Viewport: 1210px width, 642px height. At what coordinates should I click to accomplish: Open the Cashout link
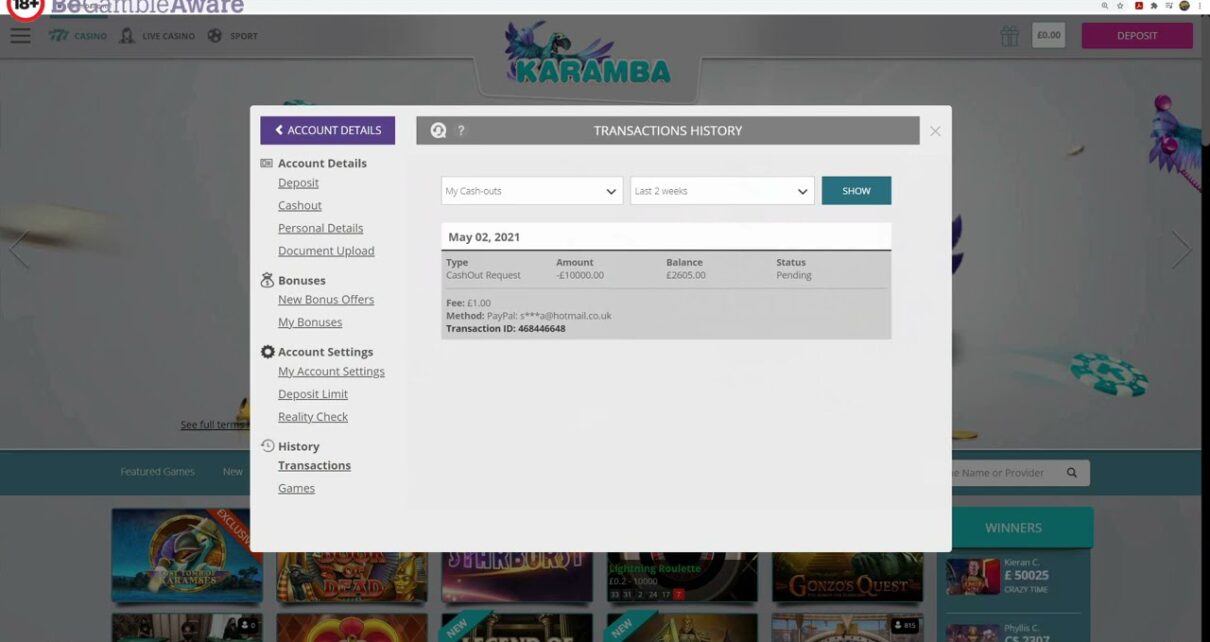click(300, 206)
